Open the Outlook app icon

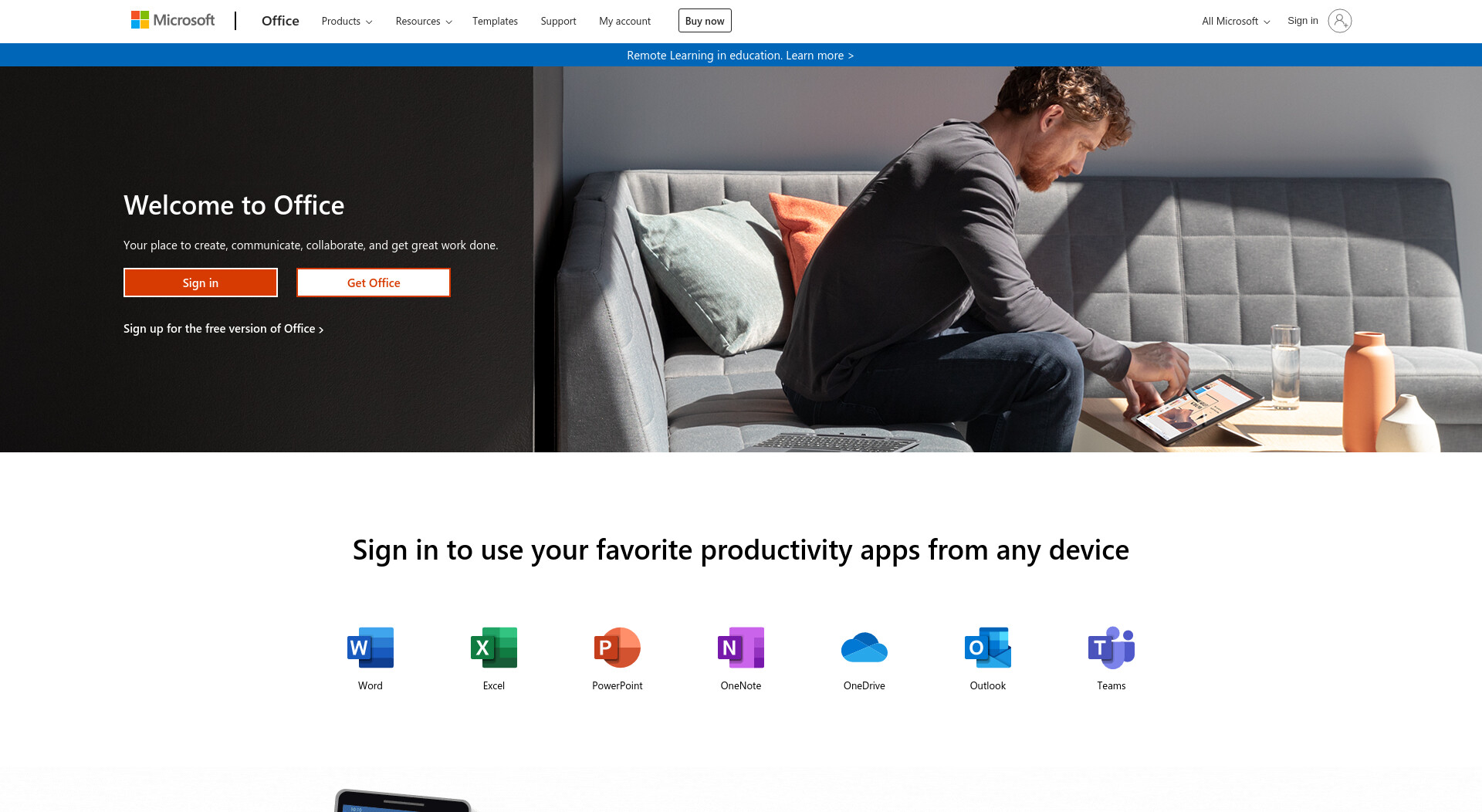[x=988, y=647]
